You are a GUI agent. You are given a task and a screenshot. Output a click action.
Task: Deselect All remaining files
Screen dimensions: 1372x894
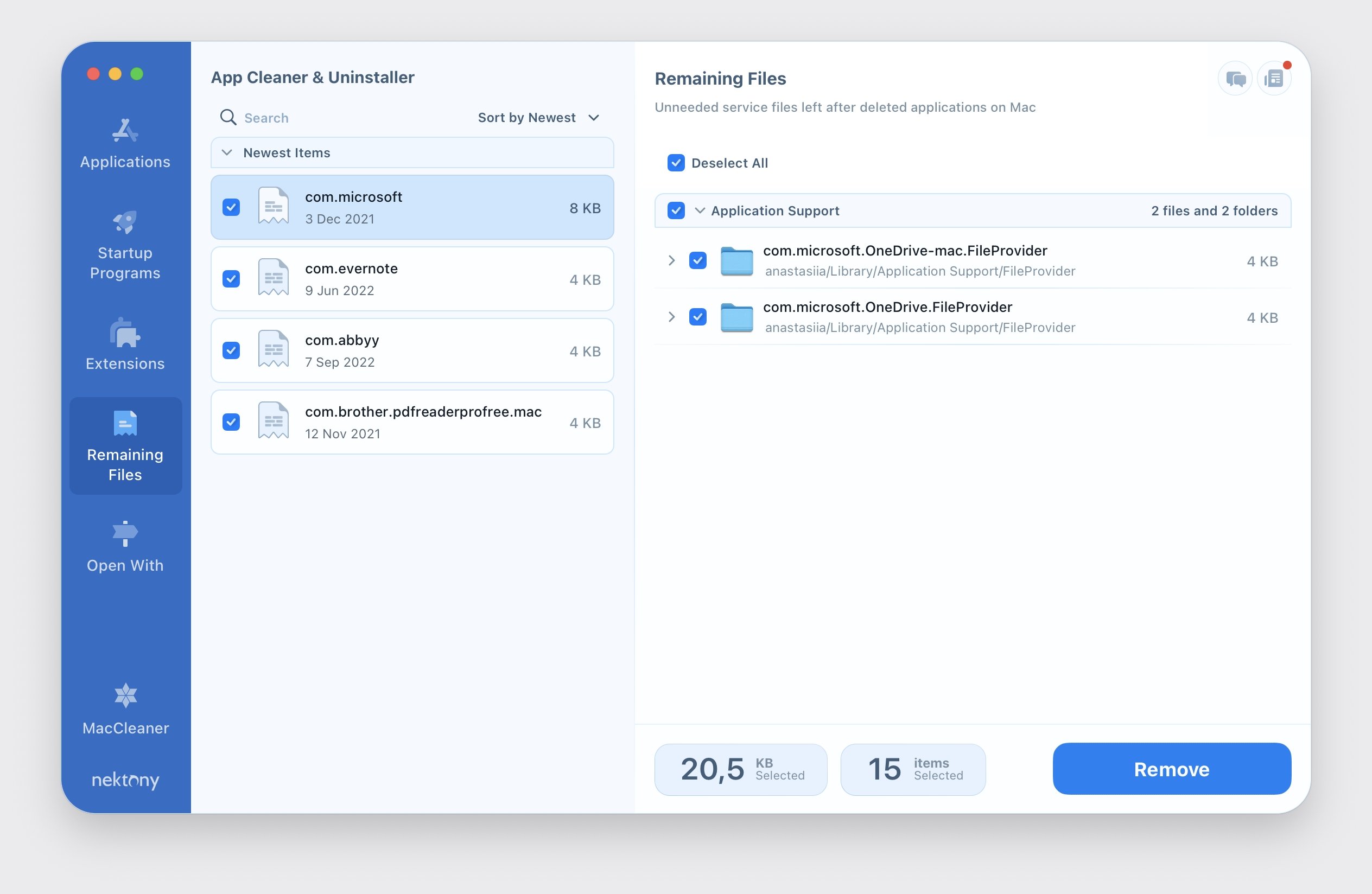[x=676, y=162]
